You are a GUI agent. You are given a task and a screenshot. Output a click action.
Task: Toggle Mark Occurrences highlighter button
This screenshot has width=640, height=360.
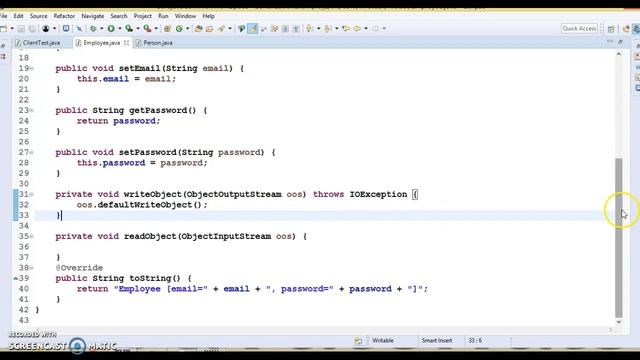[253, 29]
